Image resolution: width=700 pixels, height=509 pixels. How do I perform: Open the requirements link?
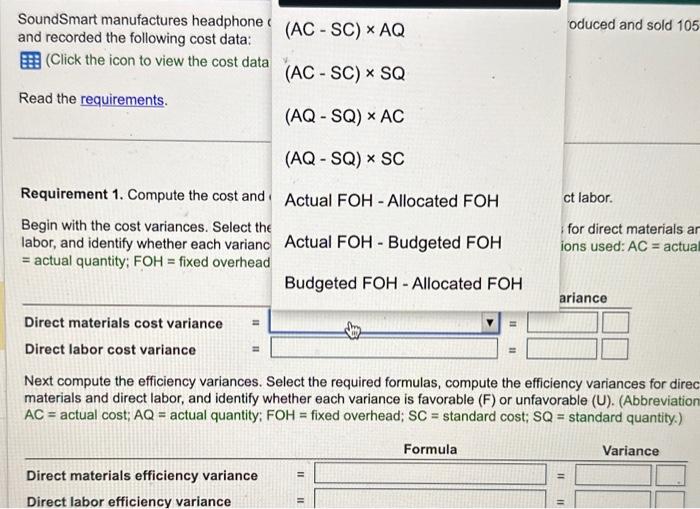(x=122, y=100)
